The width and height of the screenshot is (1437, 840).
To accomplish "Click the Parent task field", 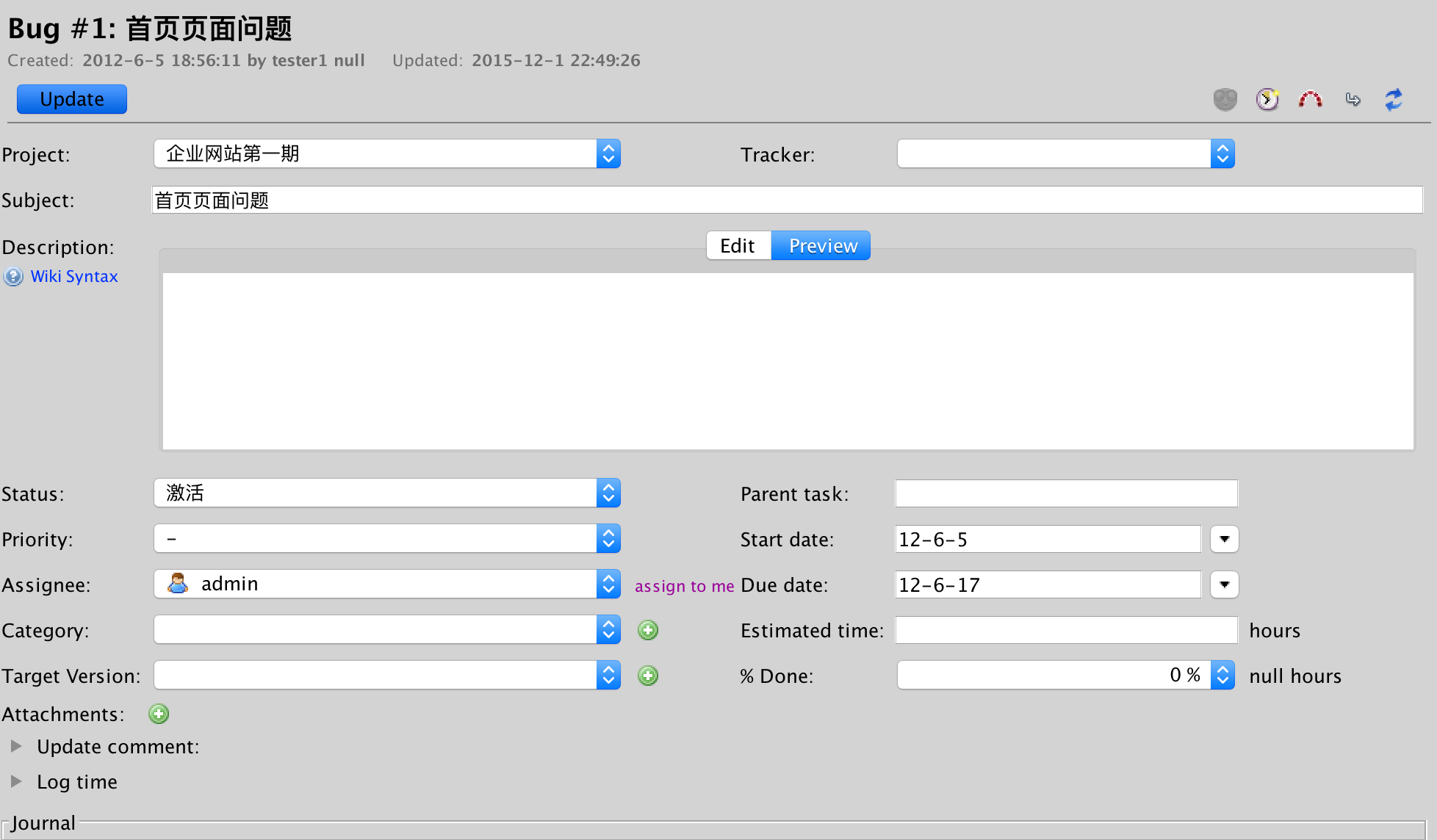I will (x=1067, y=493).
